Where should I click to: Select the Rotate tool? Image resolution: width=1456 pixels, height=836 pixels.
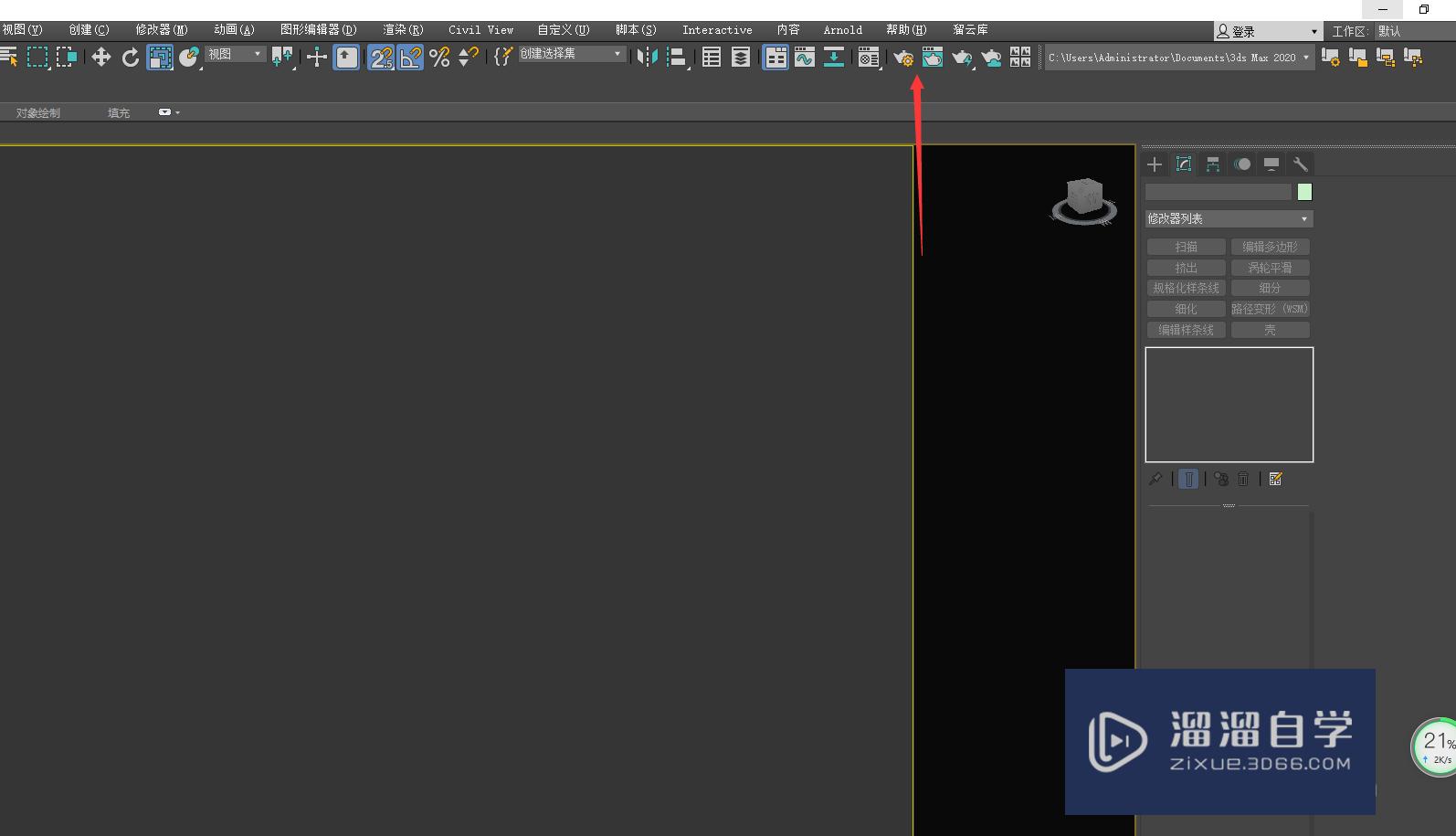(131, 58)
